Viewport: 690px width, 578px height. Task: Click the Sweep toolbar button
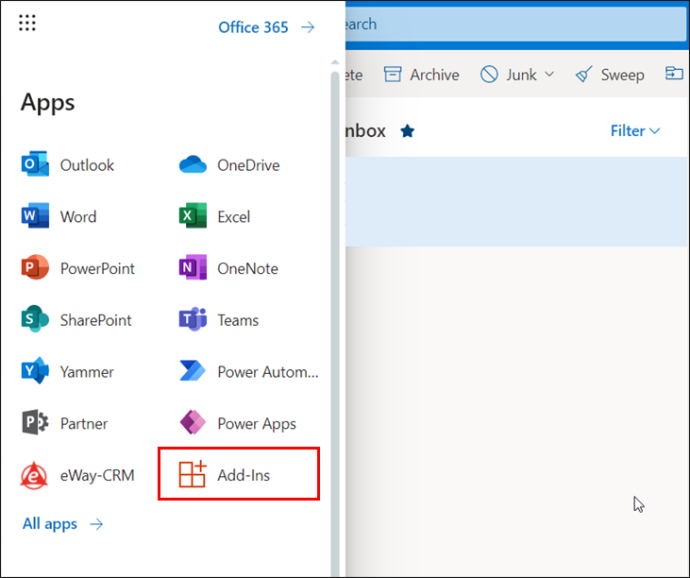(x=609, y=74)
